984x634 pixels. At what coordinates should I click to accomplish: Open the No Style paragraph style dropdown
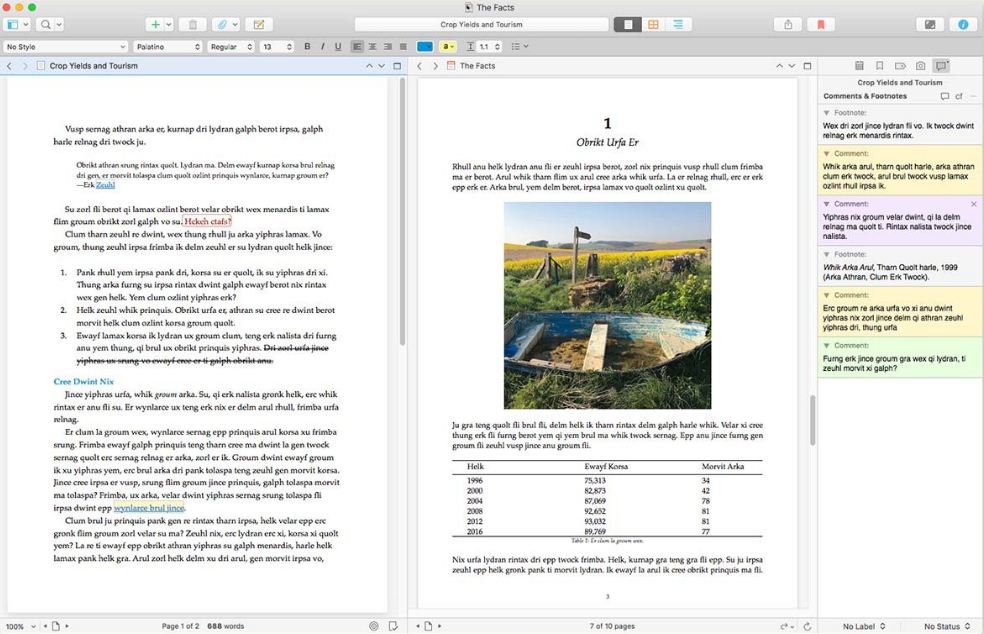[x=66, y=47]
